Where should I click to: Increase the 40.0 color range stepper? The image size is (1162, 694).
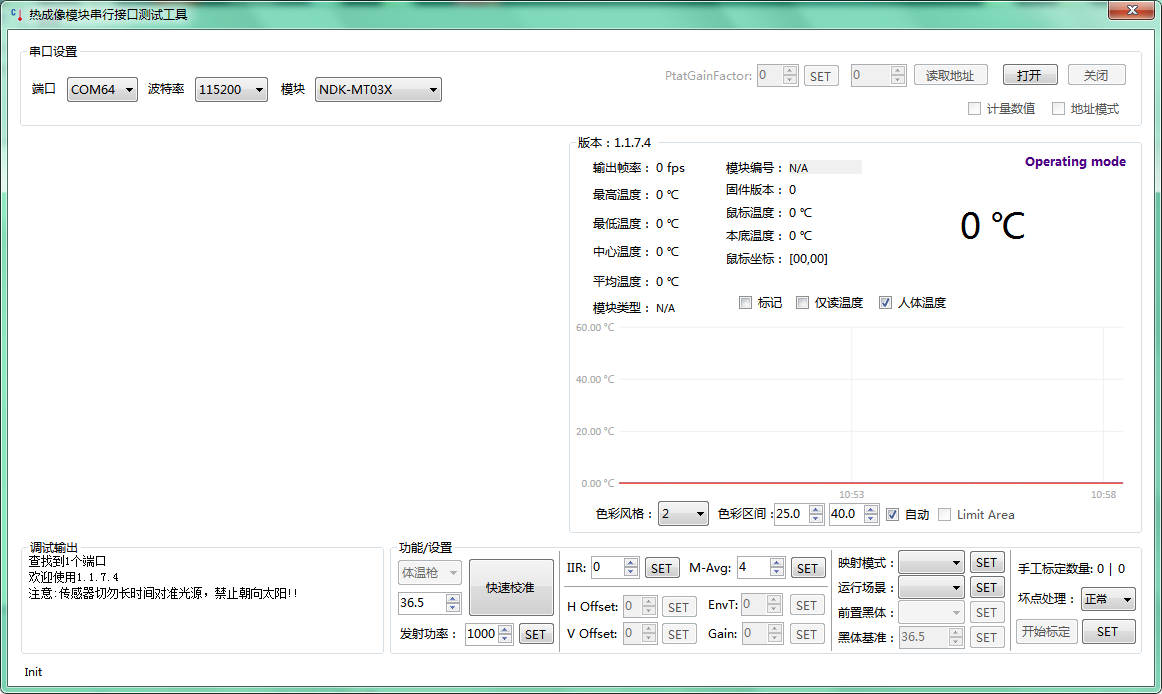(872, 509)
